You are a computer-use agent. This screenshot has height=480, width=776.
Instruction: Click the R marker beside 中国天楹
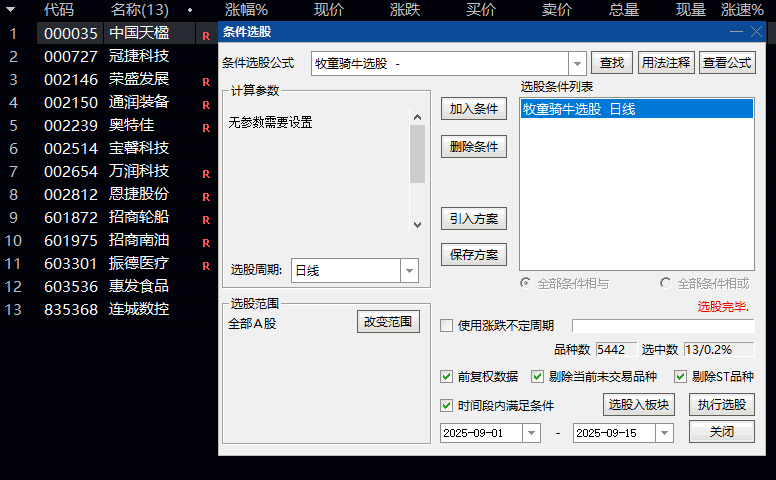[x=206, y=36]
